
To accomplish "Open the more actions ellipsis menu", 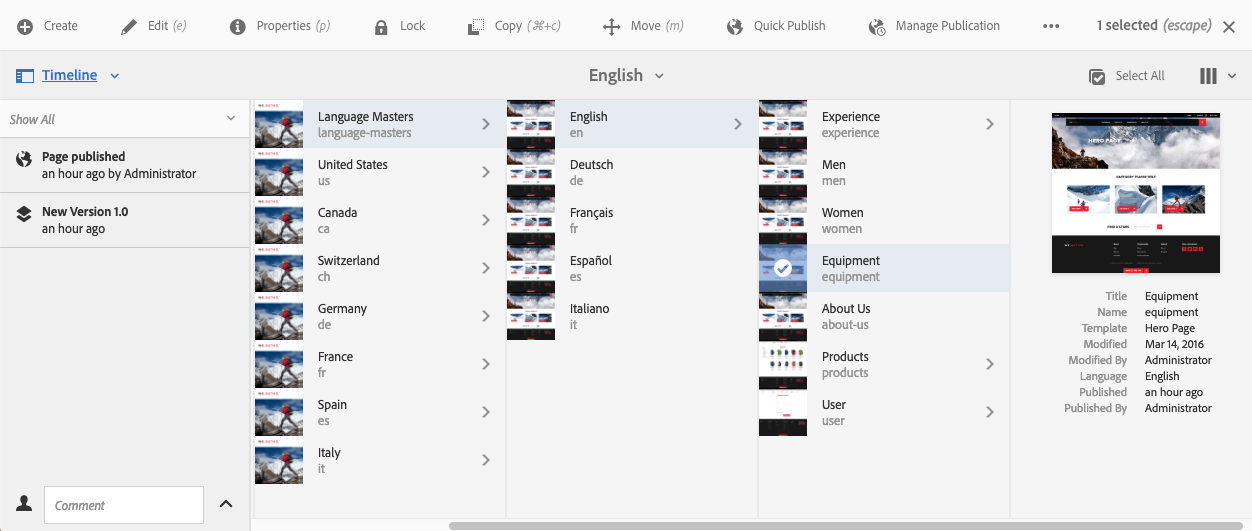I will click(x=1051, y=26).
